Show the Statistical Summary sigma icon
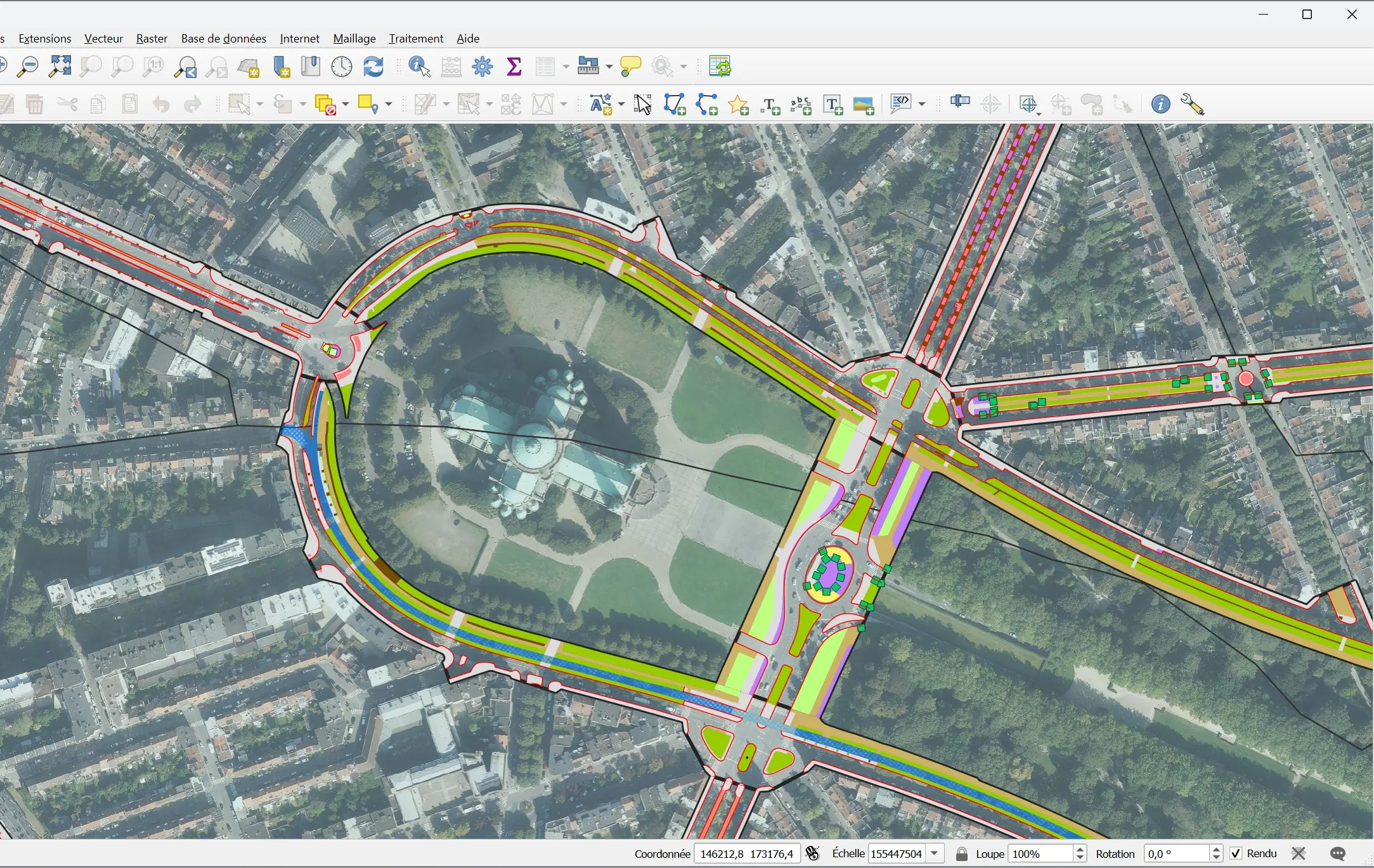Image resolution: width=1374 pixels, height=868 pixels. coord(514,66)
